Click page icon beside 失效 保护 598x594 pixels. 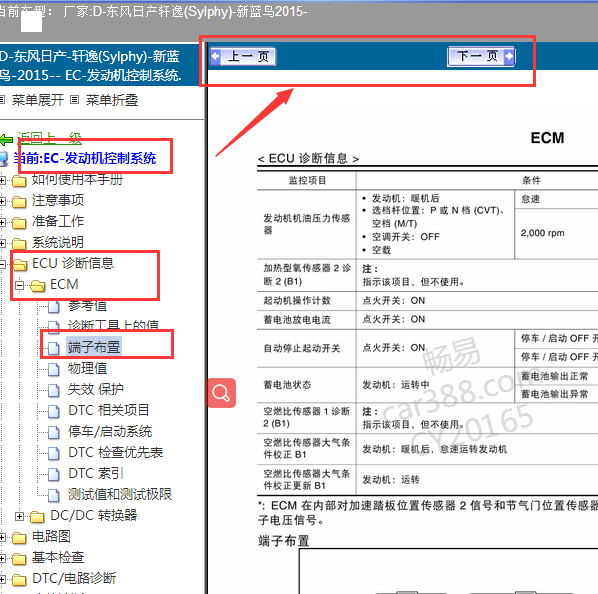tap(54, 390)
